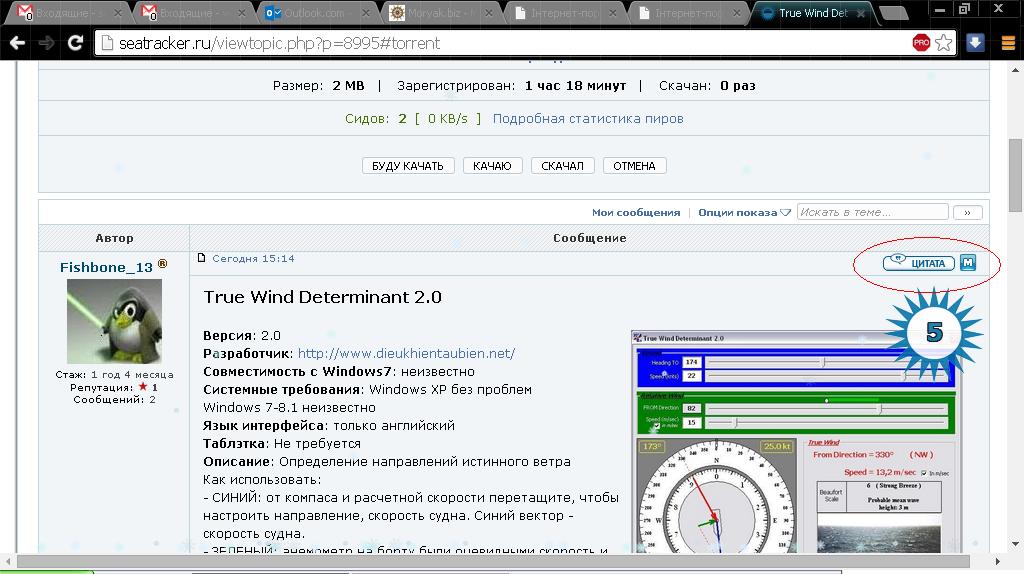Click the Искать в теме search field
1024x574 pixels.
point(873,212)
